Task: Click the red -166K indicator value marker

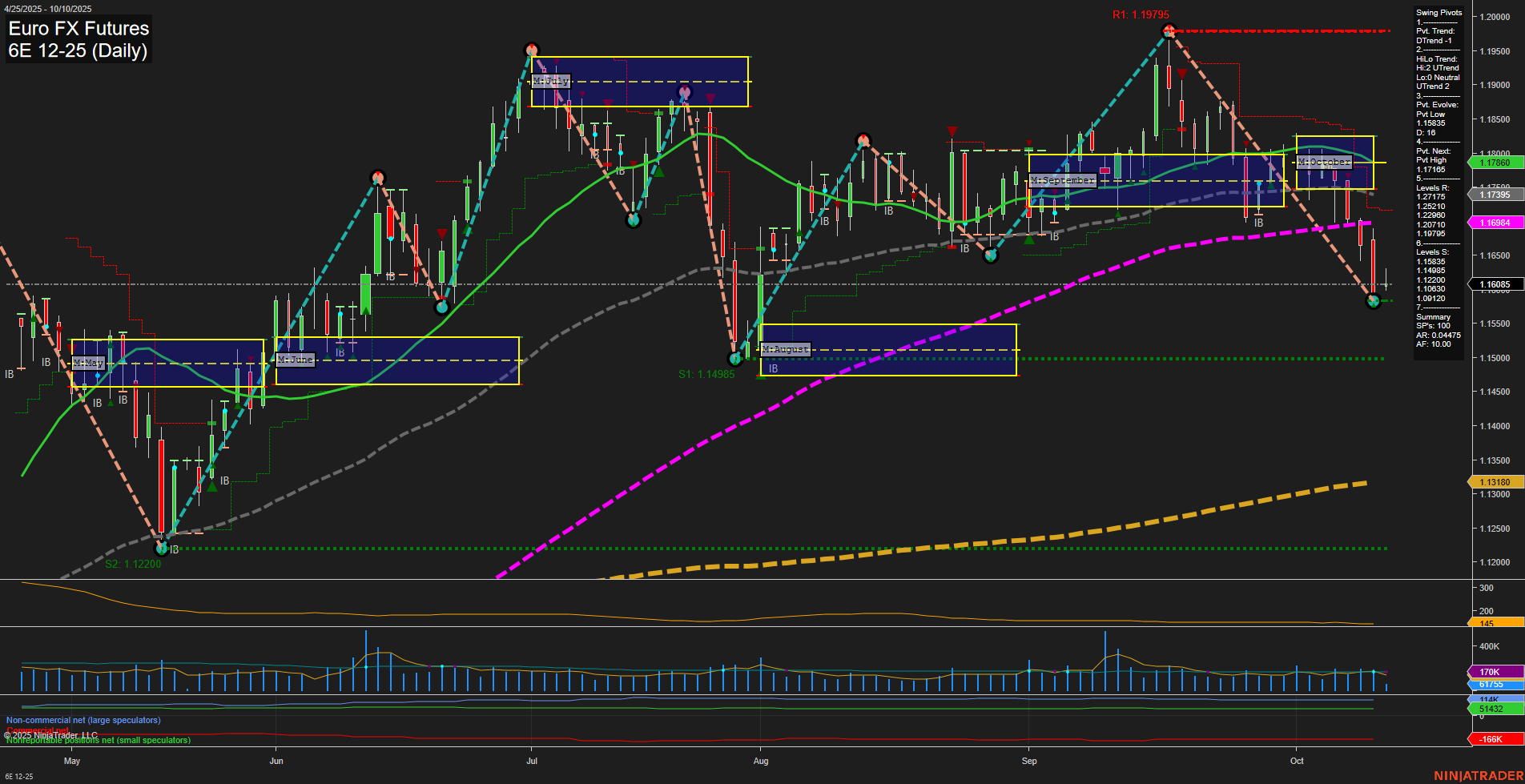Action: [x=1491, y=738]
